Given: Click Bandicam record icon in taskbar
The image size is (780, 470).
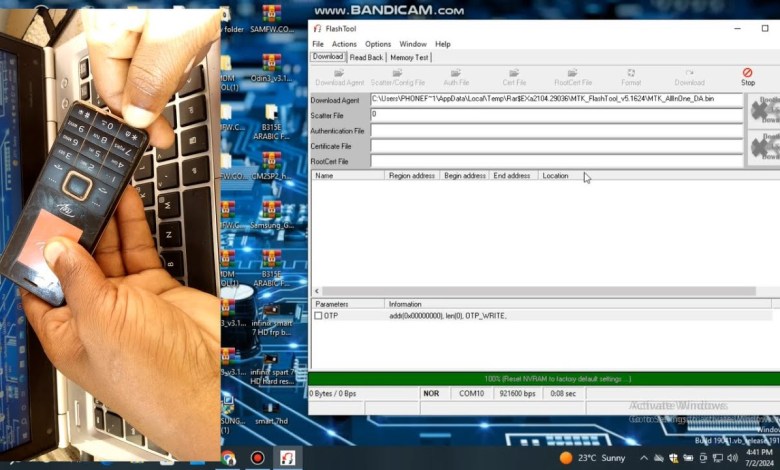Looking at the screenshot, I should 257,458.
